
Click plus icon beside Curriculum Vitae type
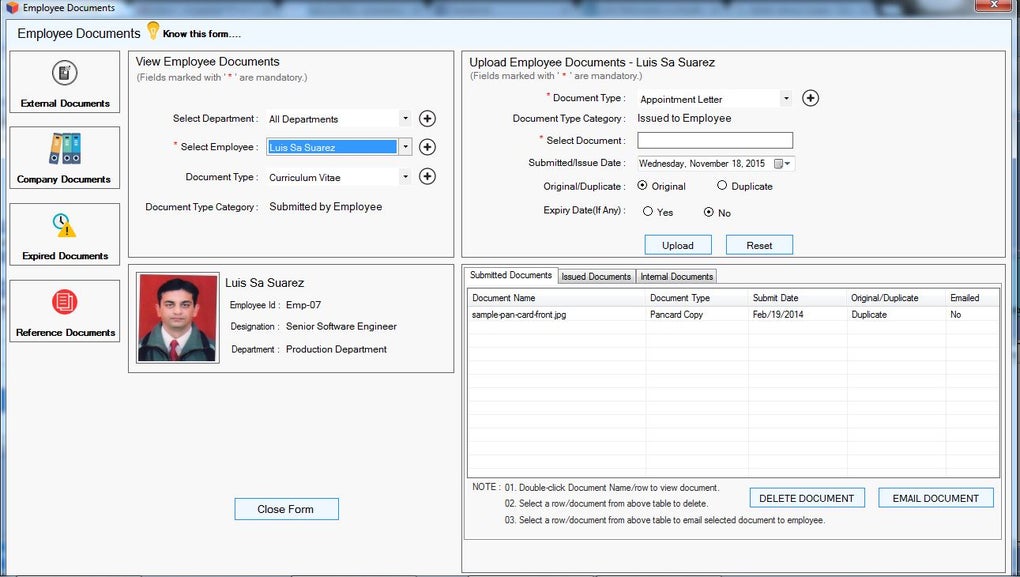[427, 176]
